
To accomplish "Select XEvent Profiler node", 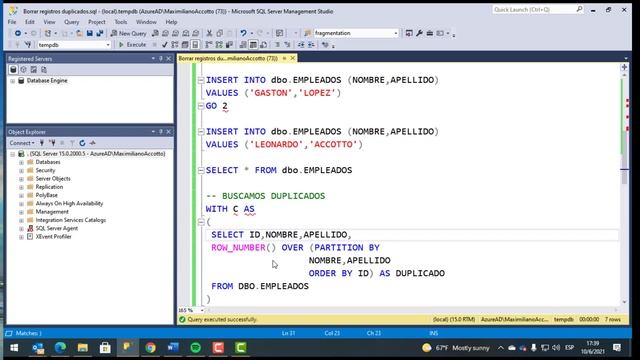I will (53, 237).
